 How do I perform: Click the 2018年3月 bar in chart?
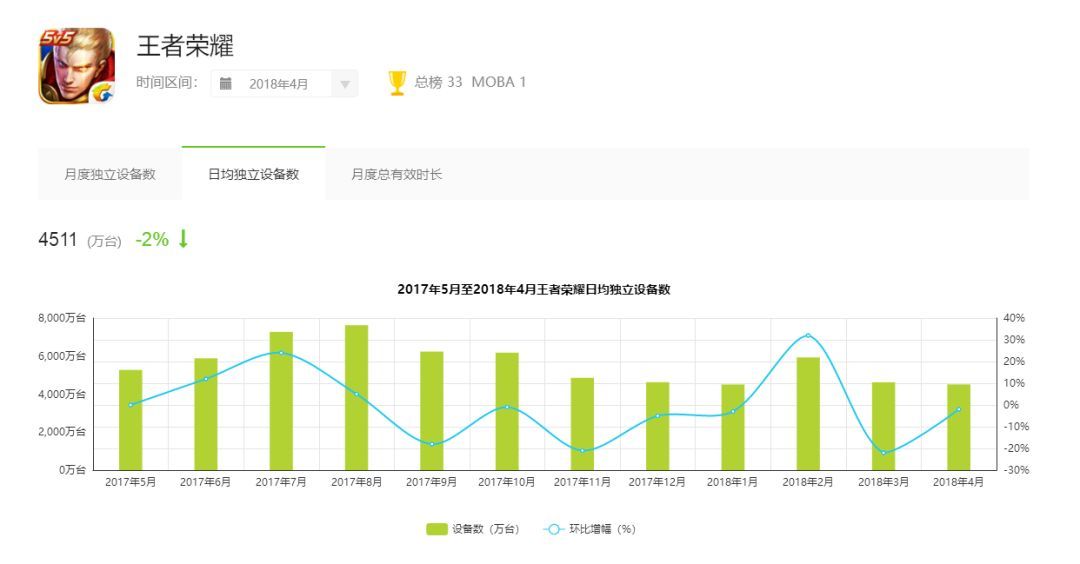[x=883, y=426]
